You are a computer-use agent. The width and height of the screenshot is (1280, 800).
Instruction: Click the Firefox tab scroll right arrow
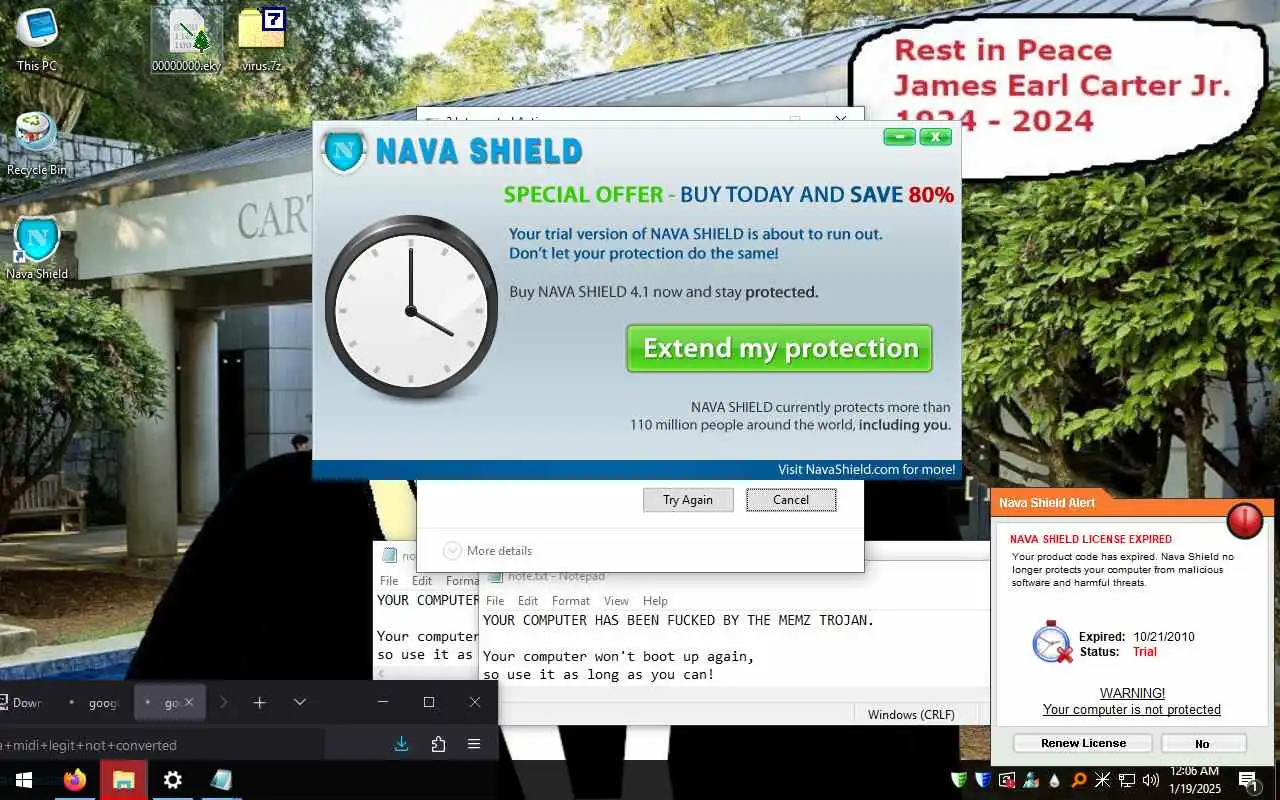pos(223,703)
